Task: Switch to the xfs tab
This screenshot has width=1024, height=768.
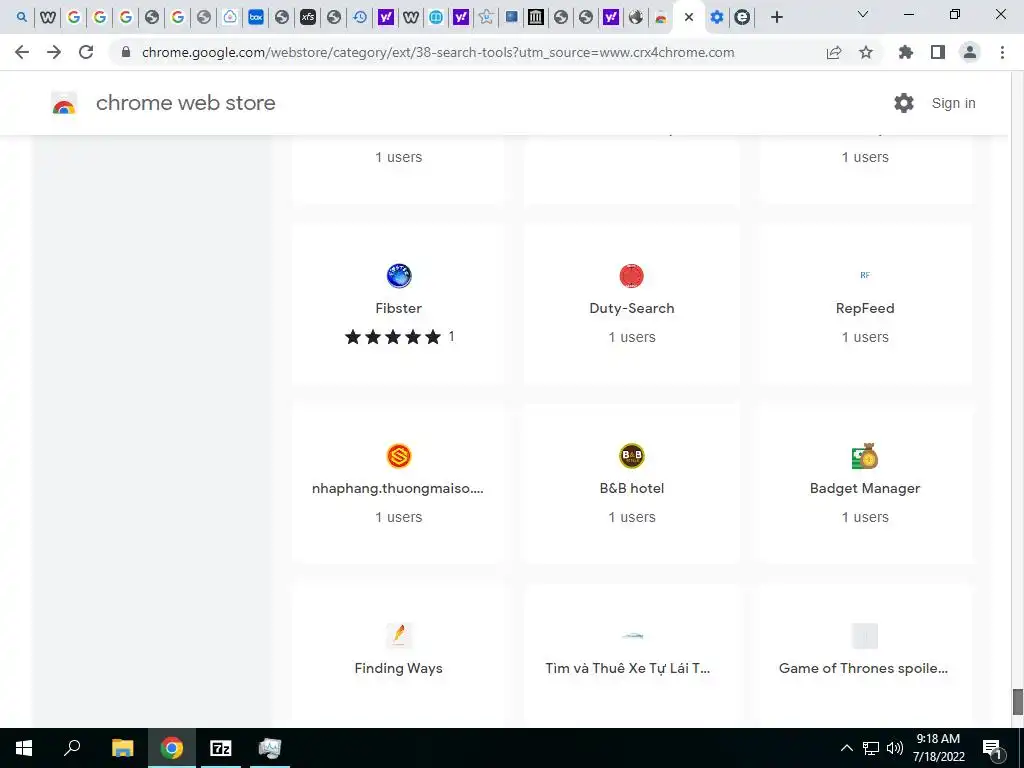Action: click(x=308, y=17)
